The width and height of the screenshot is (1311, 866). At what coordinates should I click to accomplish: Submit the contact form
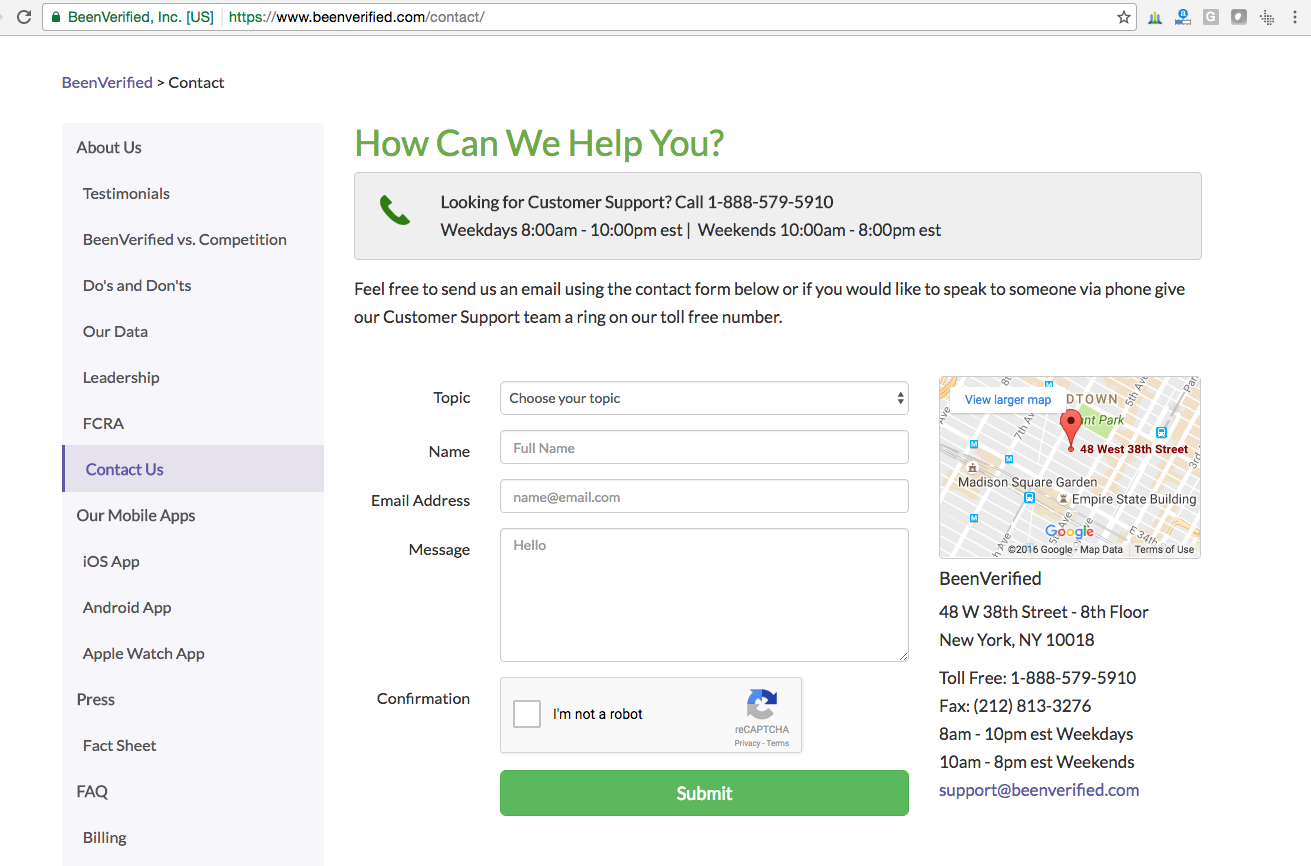(x=704, y=793)
